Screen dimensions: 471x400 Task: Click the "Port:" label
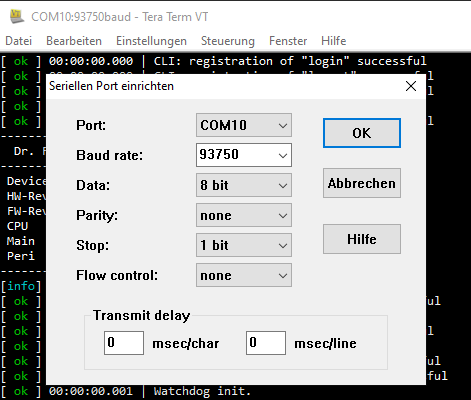tap(91, 125)
